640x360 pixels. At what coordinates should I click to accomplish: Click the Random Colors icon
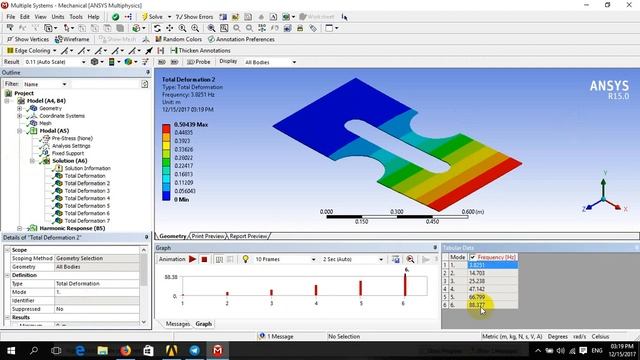point(158,39)
